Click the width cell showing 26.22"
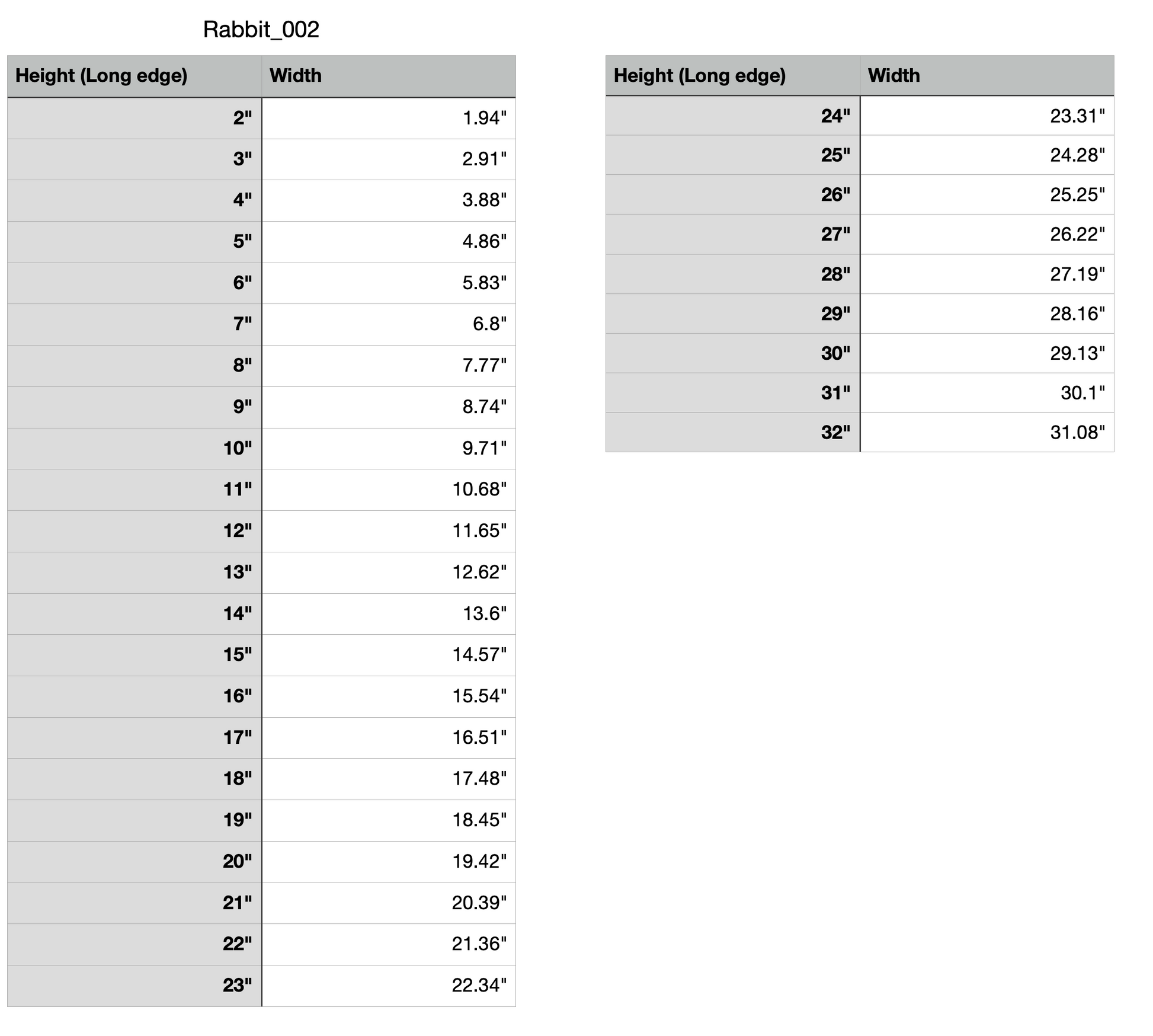The image size is (1153, 1036). [x=1077, y=234]
